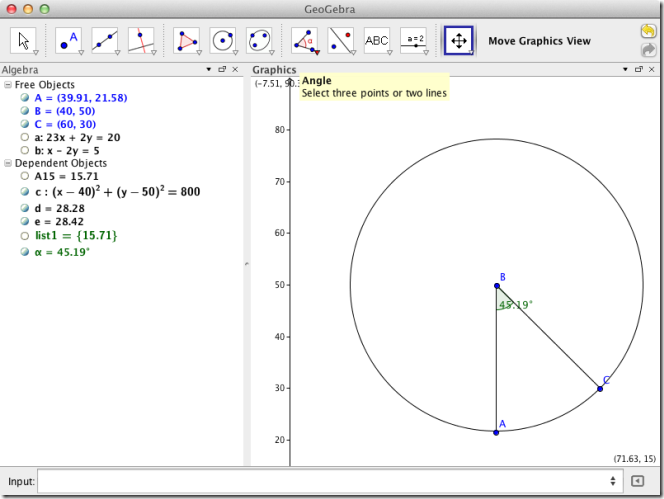Close the Algebra panel

pyautogui.click(x=235, y=69)
